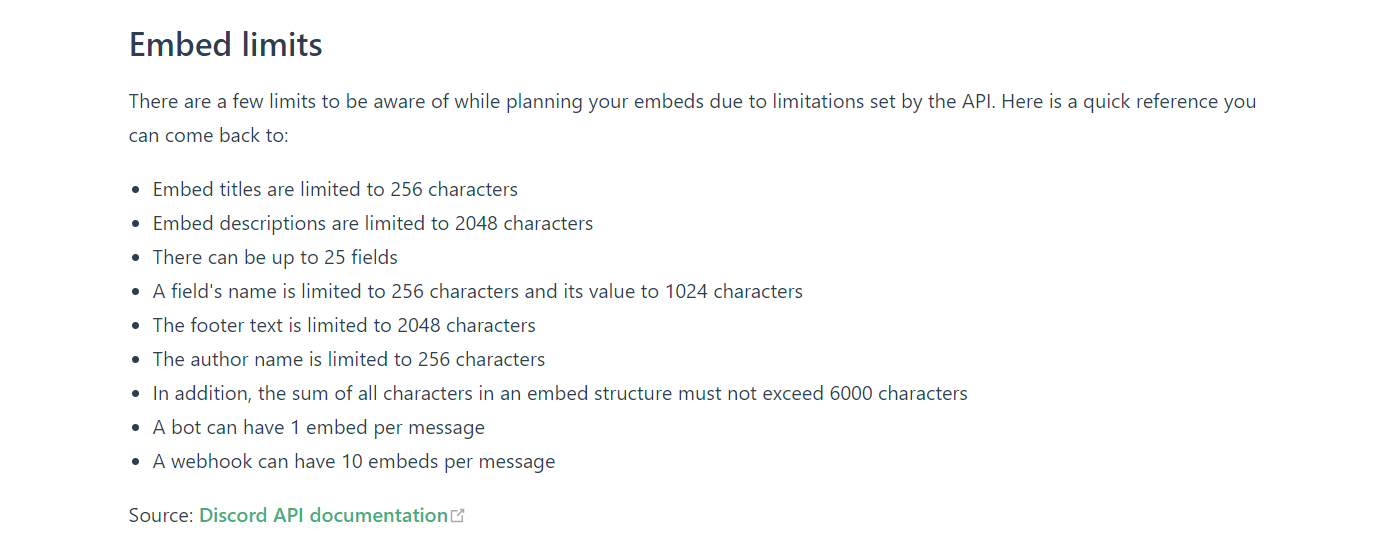Select the bullet about embed titles limit
The width and height of the screenshot is (1388, 548).
(335, 189)
